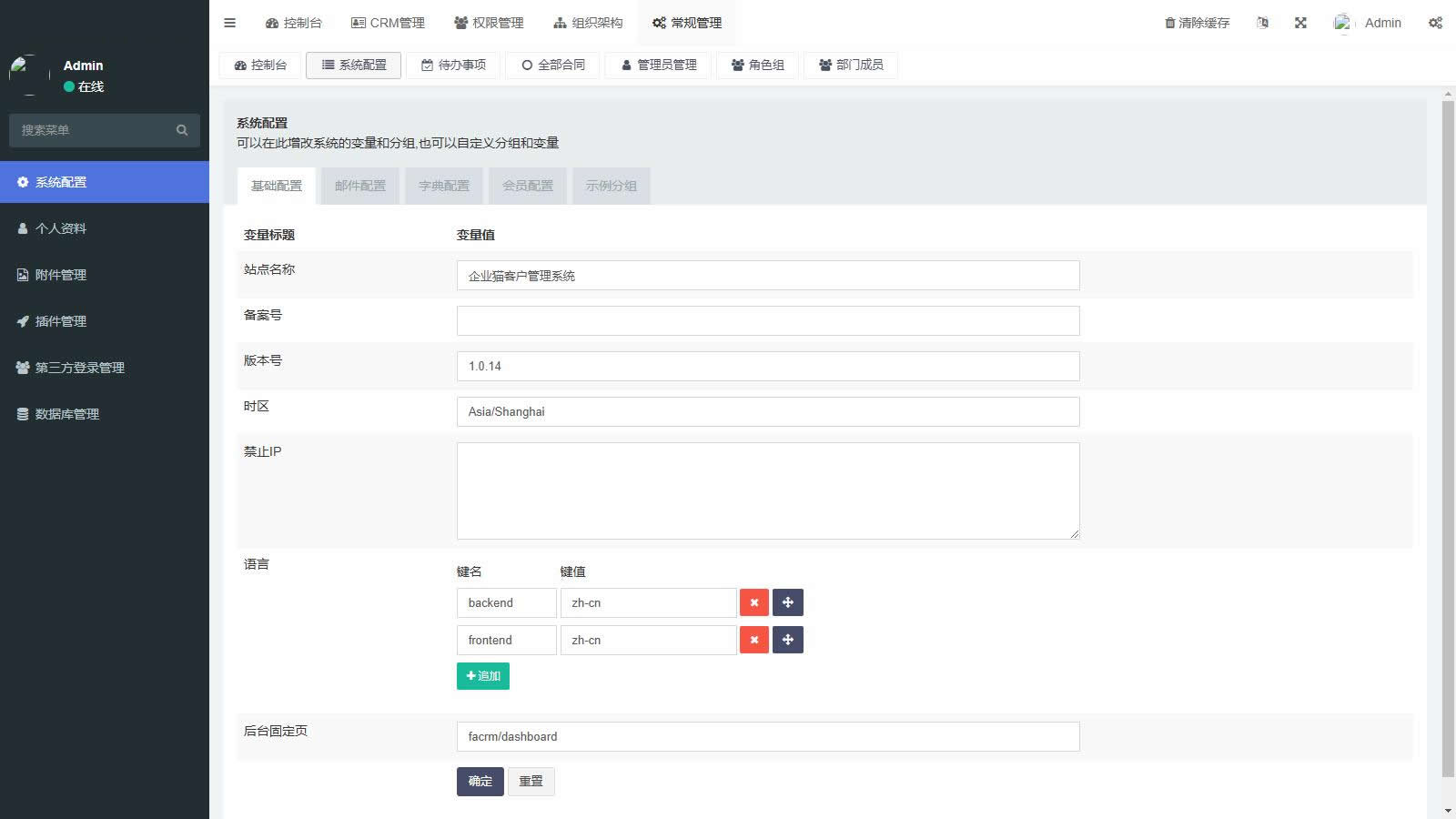Open the CRM管理 top menu
The height and width of the screenshot is (819, 1456).
388,23
